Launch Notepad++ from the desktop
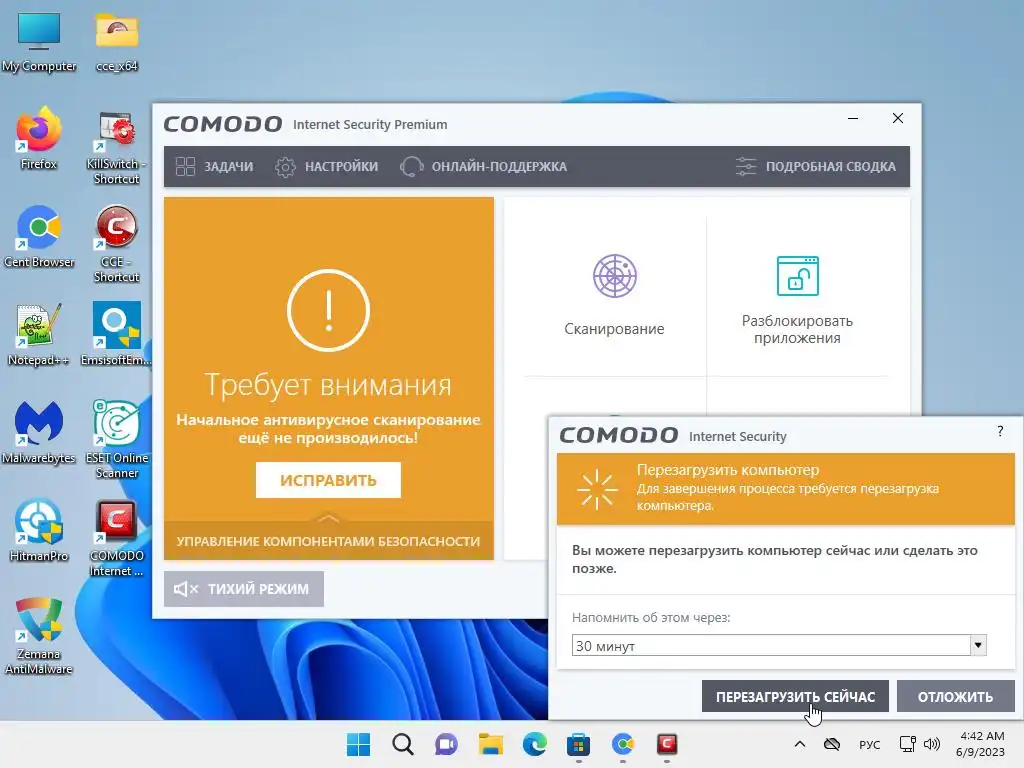 39,335
